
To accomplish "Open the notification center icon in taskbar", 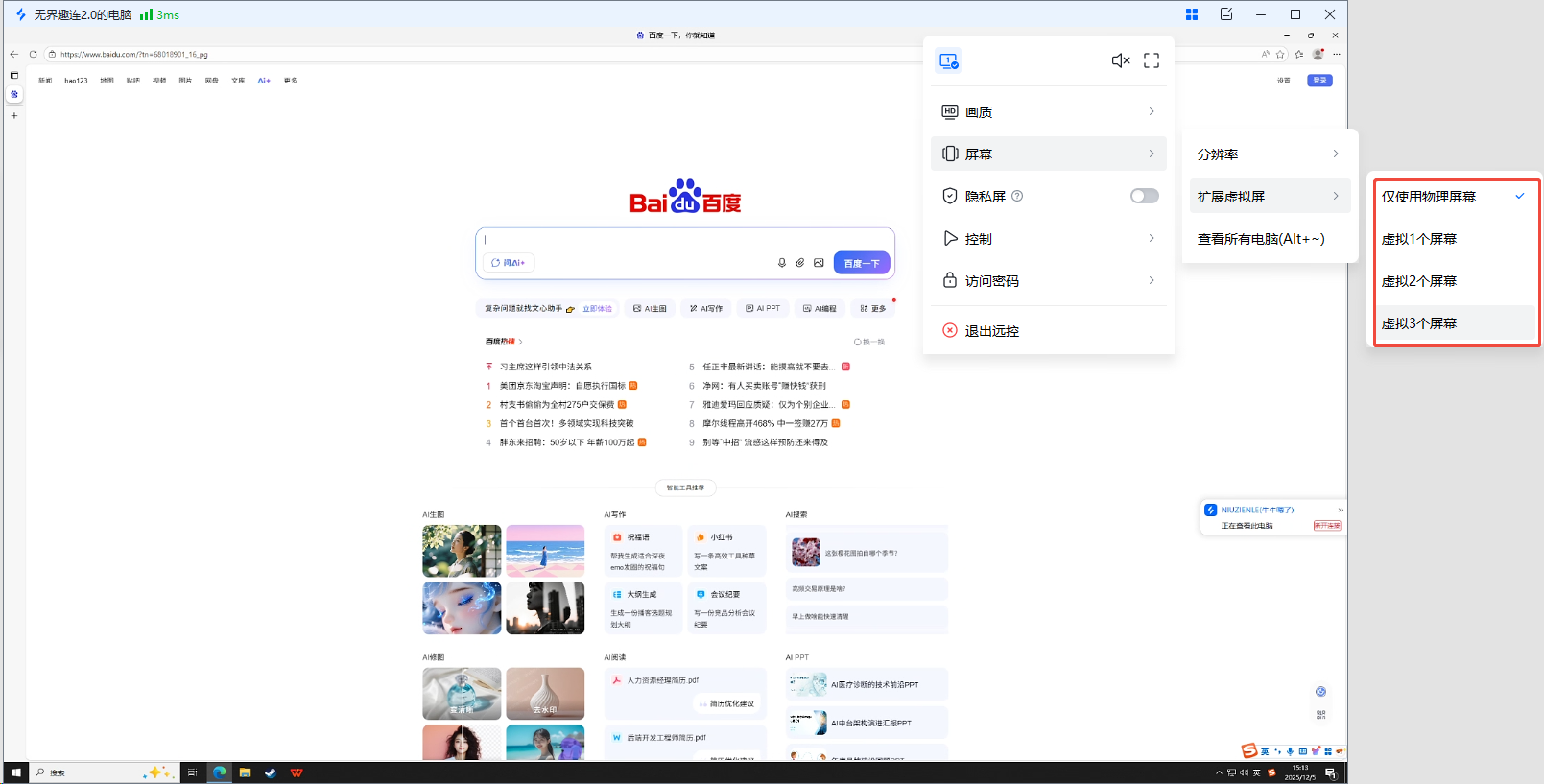I will [1330, 772].
